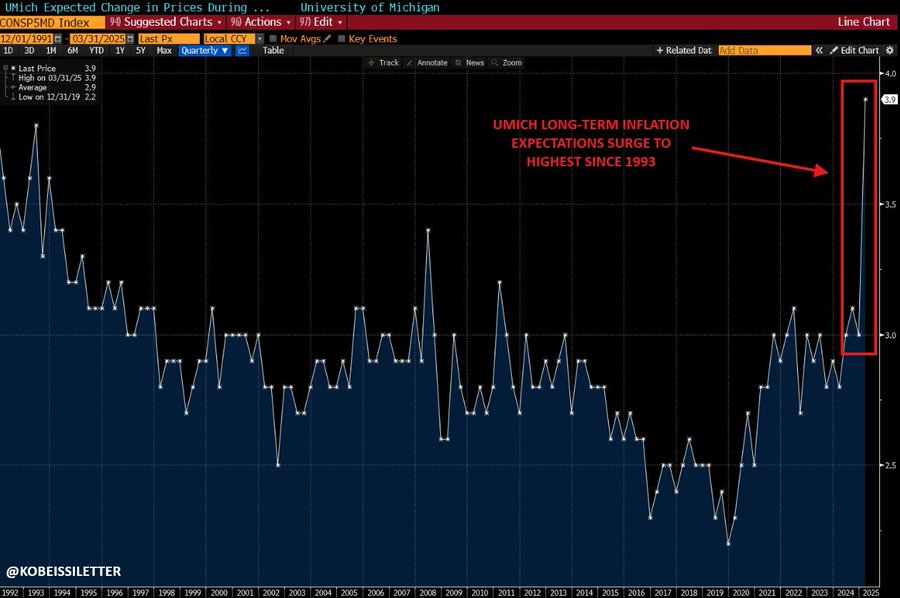This screenshot has width=900, height=598.
Task: Expand the Quarterly periodicity dropdown
Action: click(x=205, y=50)
